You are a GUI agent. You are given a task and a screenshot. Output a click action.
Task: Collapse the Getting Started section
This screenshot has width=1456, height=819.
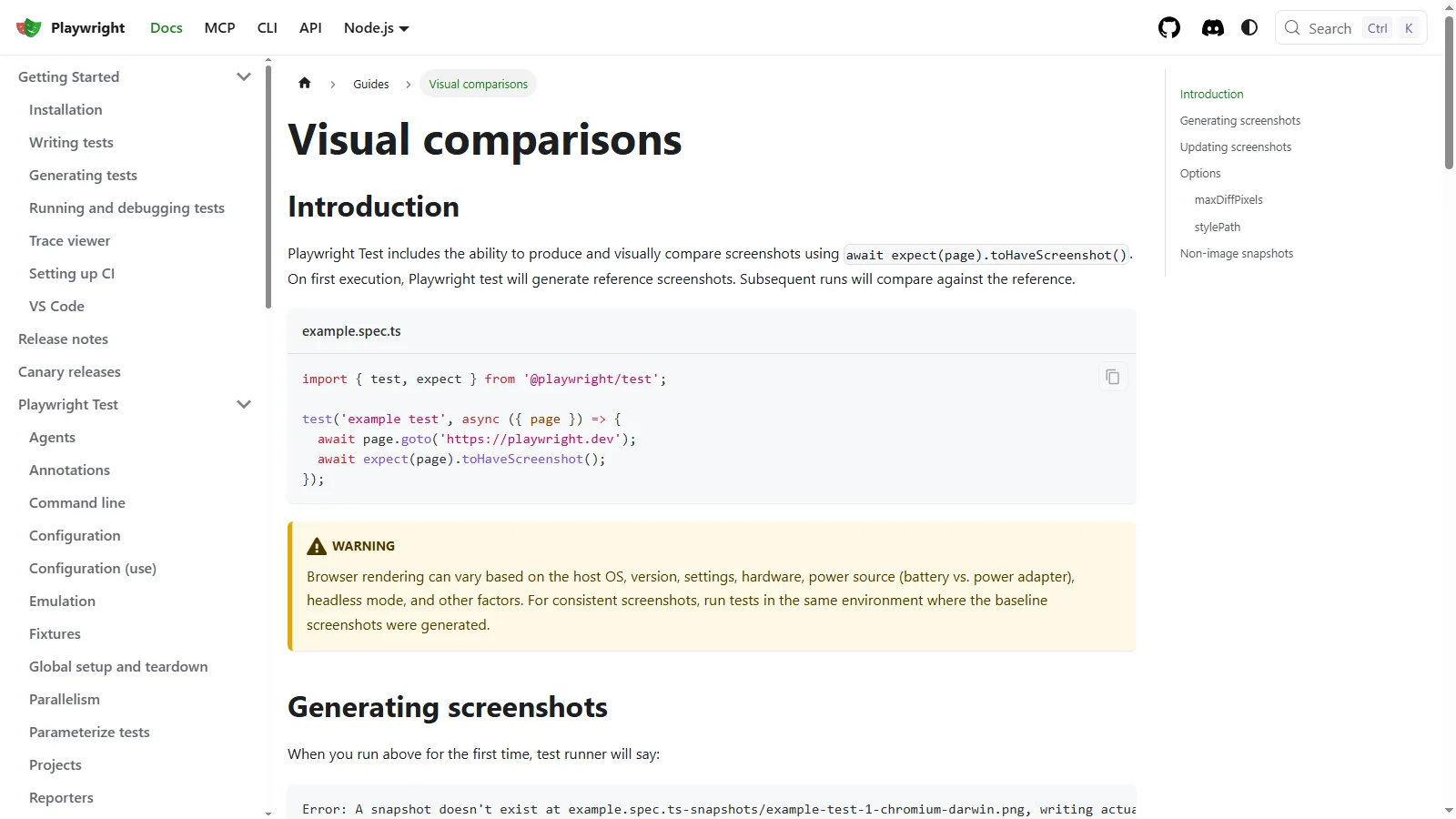click(244, 76)
